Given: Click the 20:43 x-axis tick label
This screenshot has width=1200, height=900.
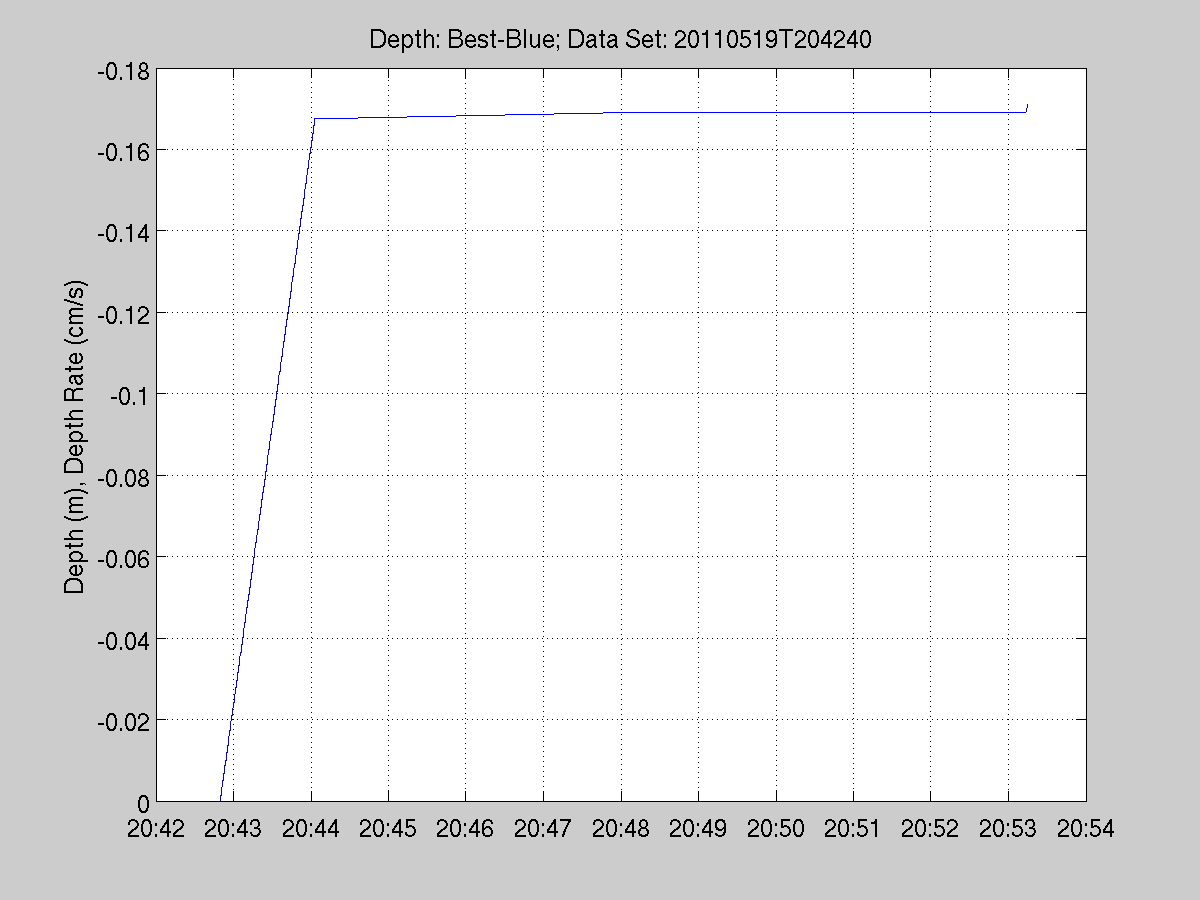Looking at the screenshot, I should tap(233, 828).
